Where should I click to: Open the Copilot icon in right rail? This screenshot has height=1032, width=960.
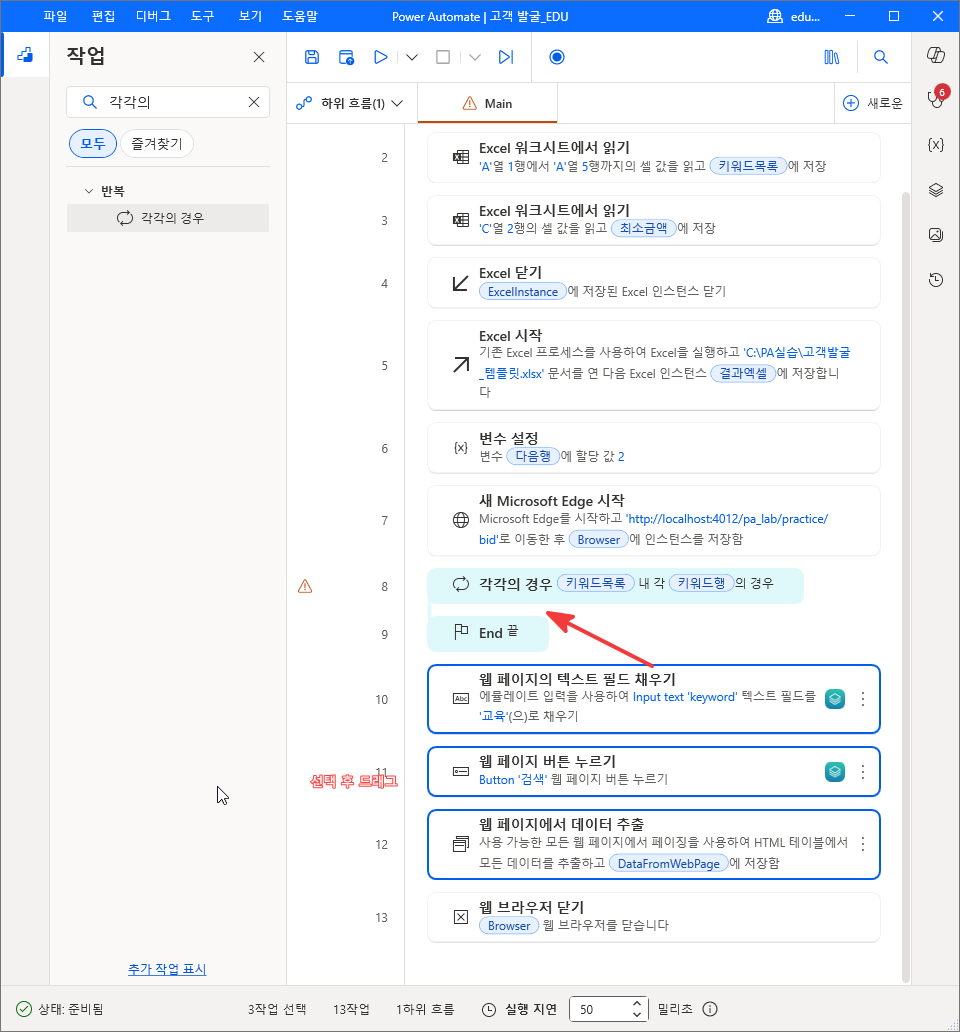pyautogui.click(x=936, y=55)
